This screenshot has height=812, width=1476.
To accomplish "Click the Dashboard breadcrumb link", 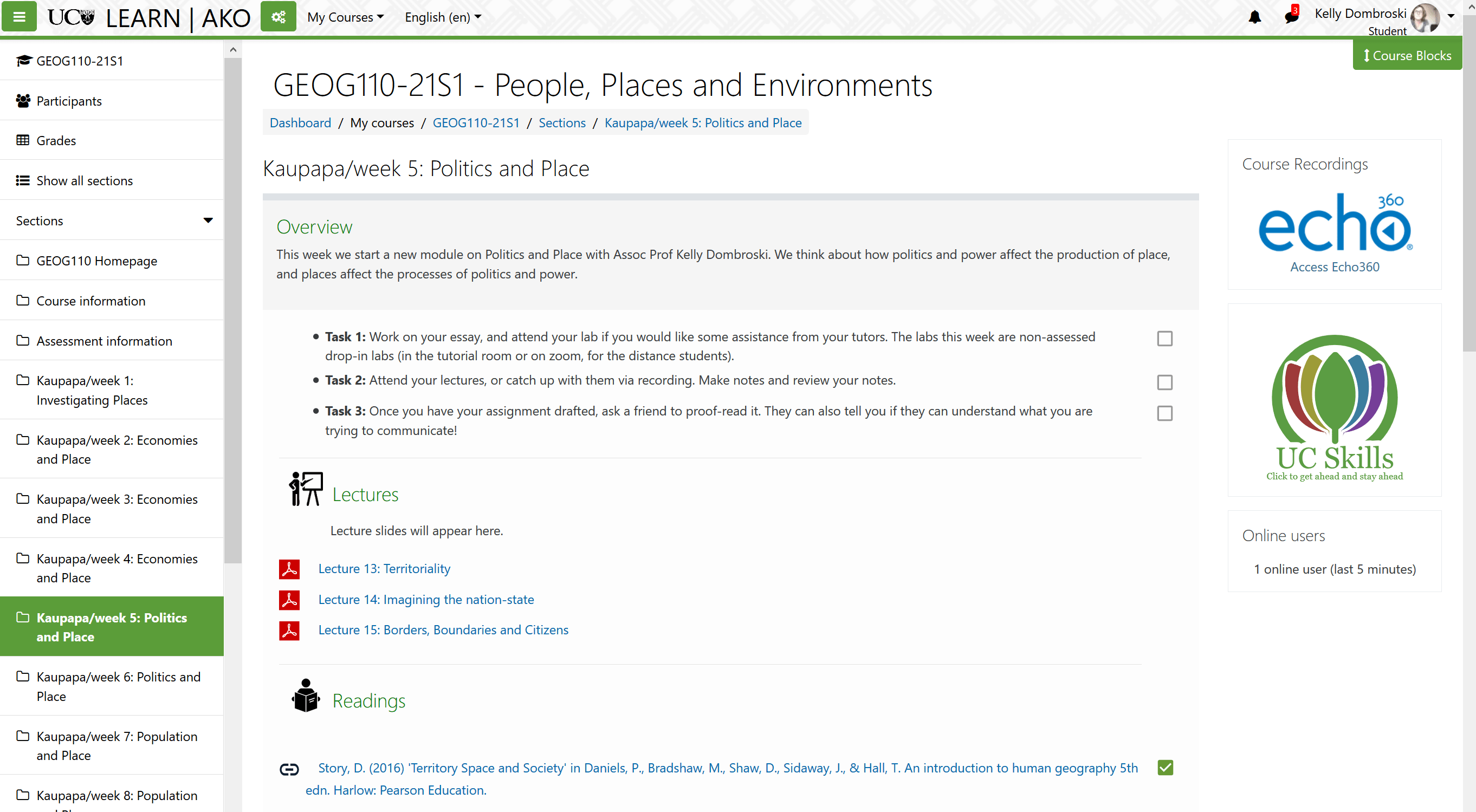I will tap(300, 122).
